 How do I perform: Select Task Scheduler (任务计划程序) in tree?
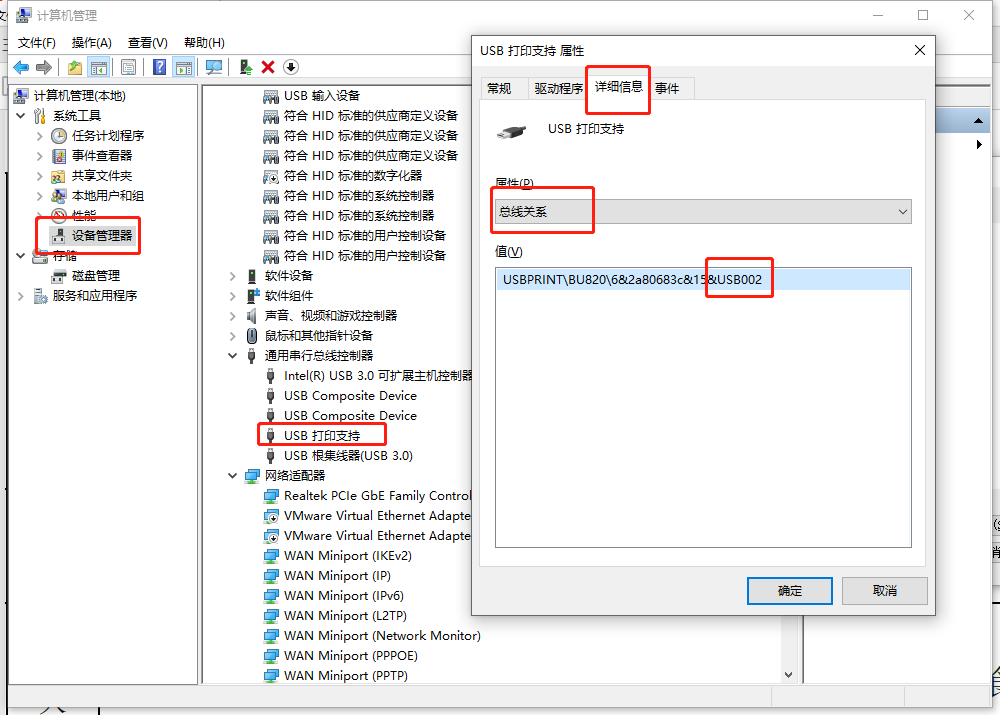(107, 135)
